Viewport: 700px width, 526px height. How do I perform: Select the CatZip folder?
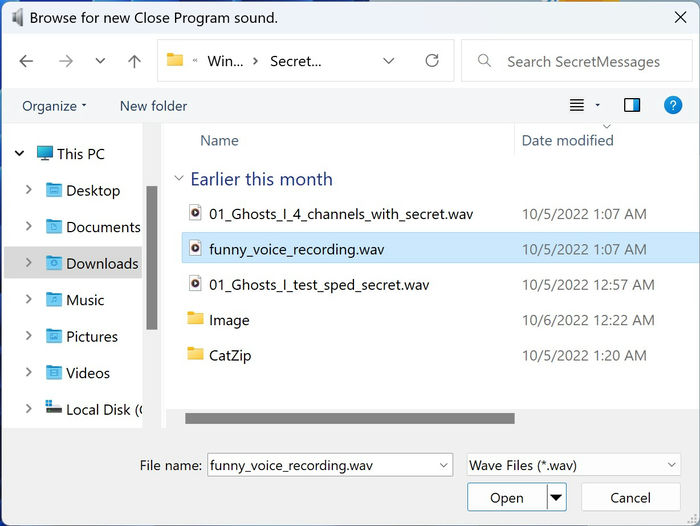click(x=230, y=356)
